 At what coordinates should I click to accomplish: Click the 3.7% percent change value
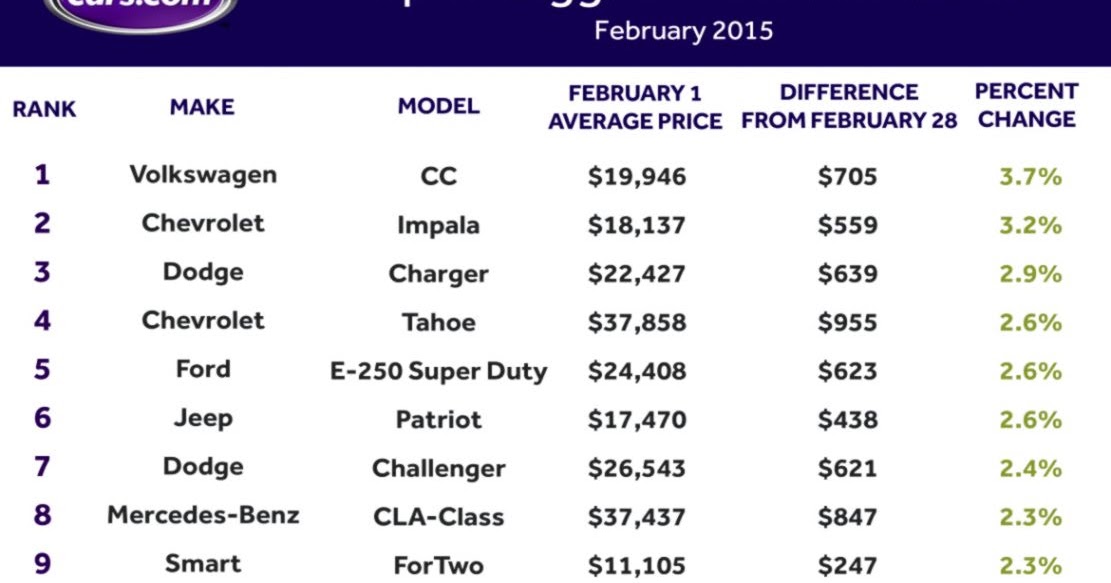tap(1029, 178)
